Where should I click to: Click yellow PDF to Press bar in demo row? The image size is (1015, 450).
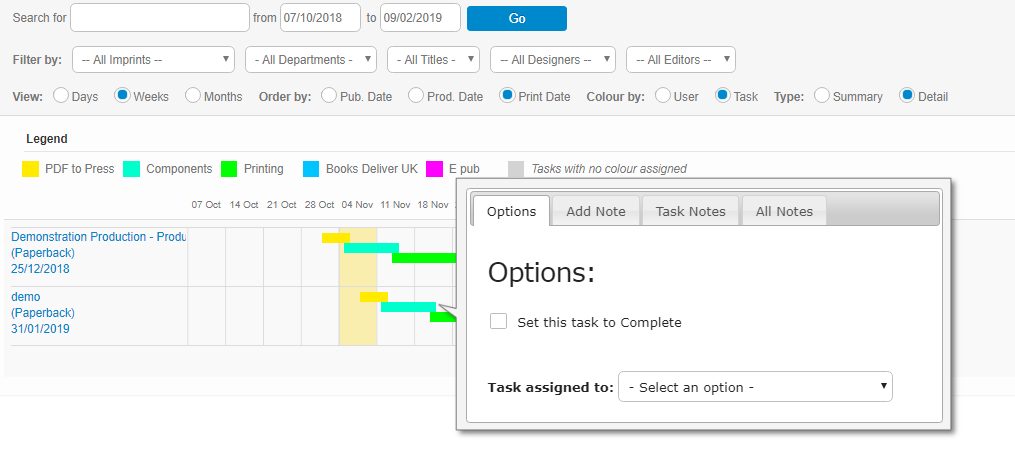pyautogui.click(x=373, y=297)
